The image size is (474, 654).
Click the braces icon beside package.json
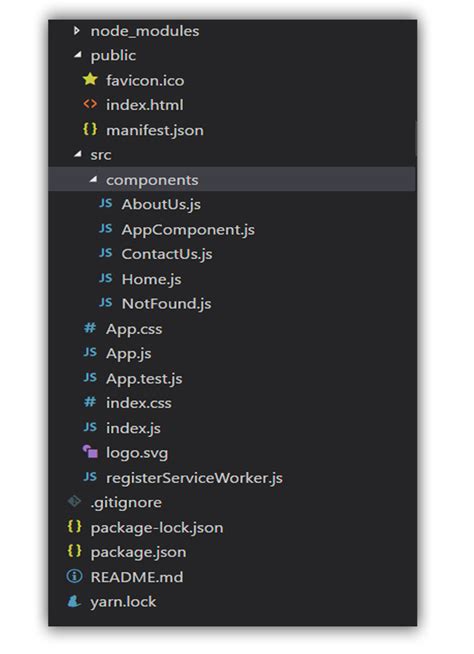74,551
